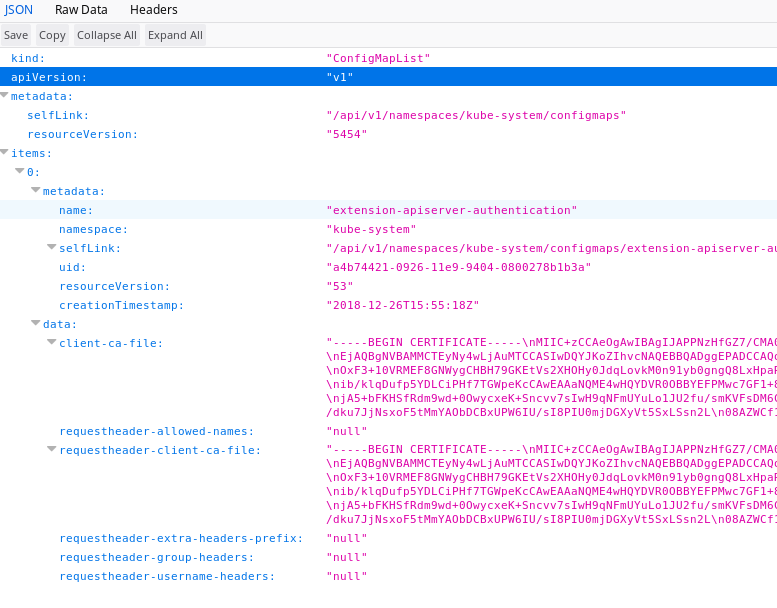Image resolution: width=777 pixels, height=608 pixels.
Task: Collapse the nested metadata under item 0
Action: click(x=36, y=191)
